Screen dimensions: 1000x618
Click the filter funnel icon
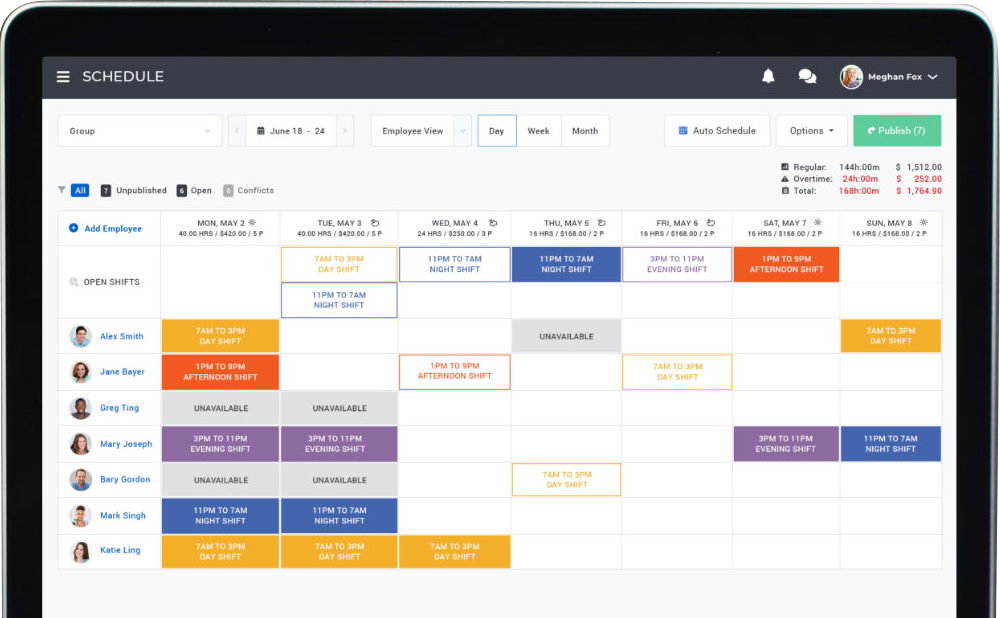62,190
